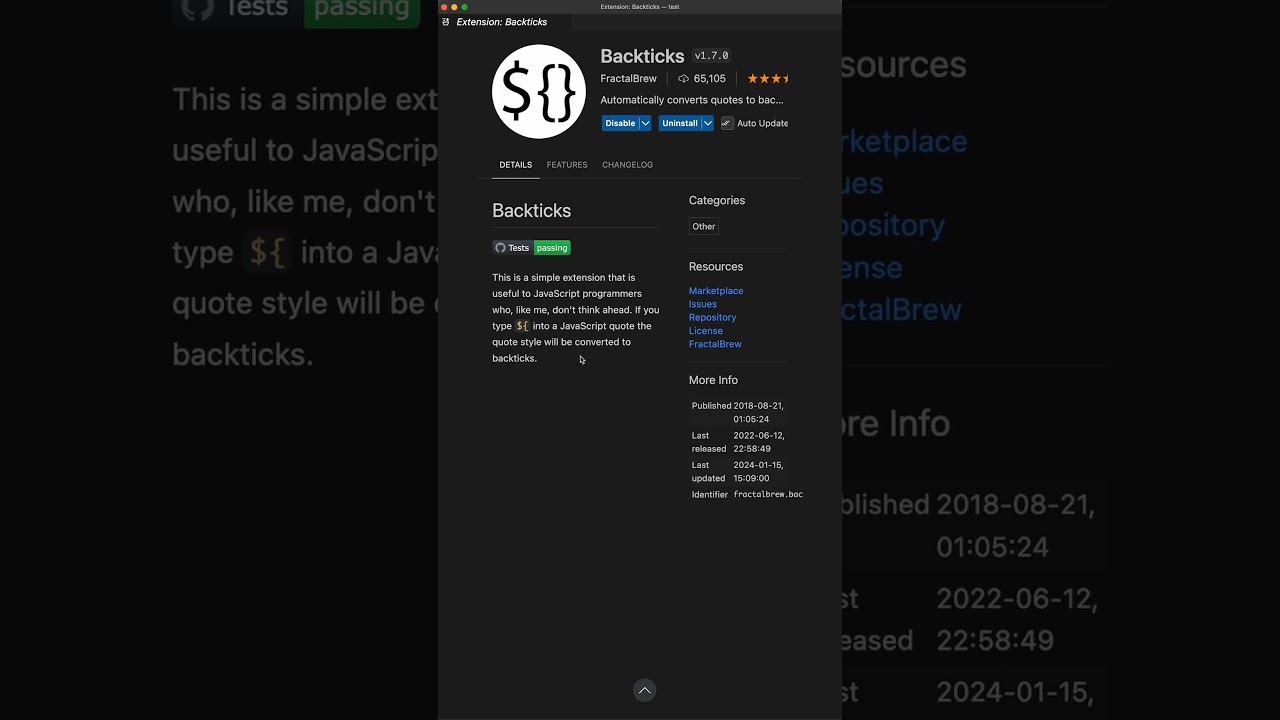Click the Published date '2018-08-21'

(759, 406)
